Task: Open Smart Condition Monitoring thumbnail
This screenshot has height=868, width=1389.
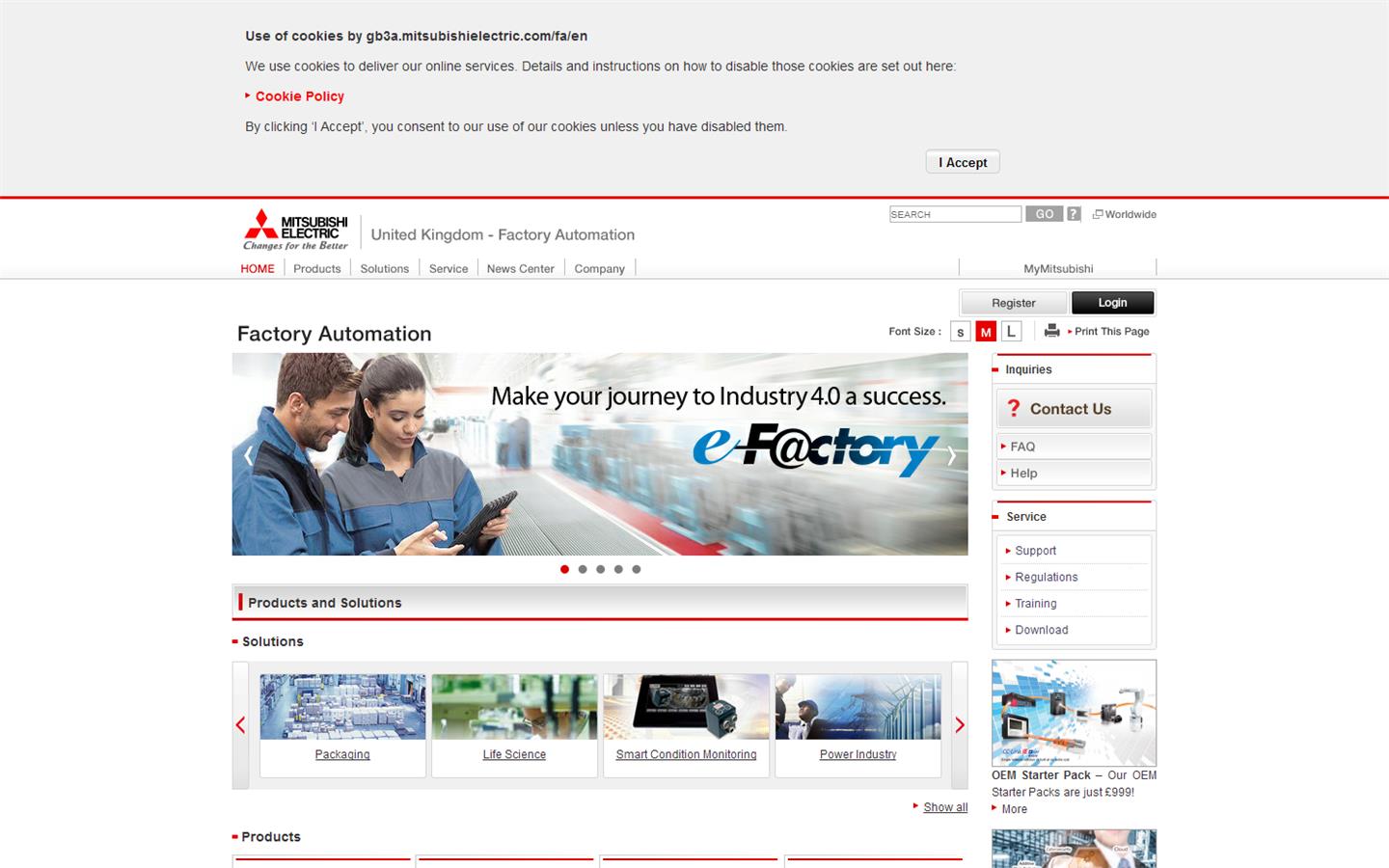Action: pyautogui.click(x=686, y=707)
